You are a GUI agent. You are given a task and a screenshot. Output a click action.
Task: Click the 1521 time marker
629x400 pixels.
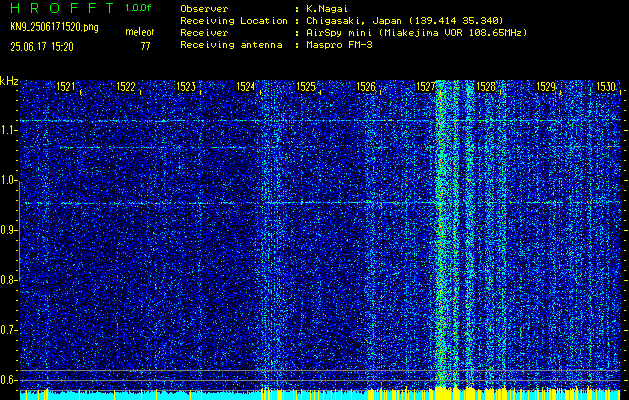tap(65, 87)
